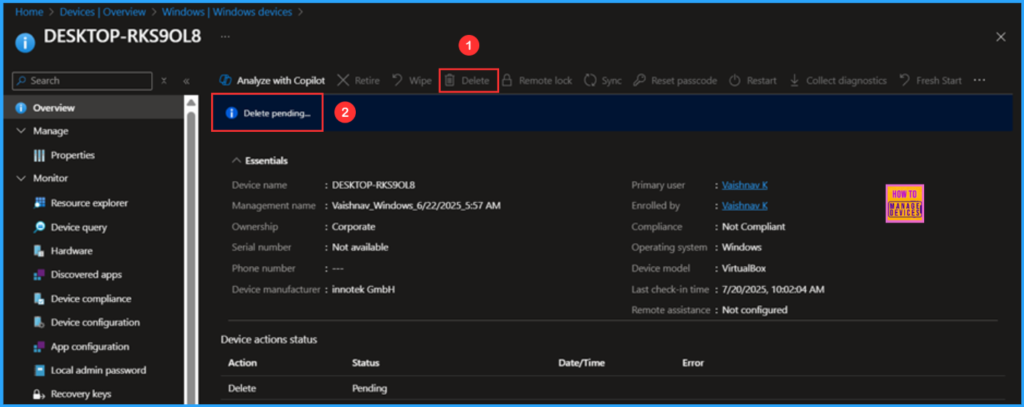Screen dimensions: 1024x407
Task: Click the Remote lock padlock icon
Action: click(507, 80)
